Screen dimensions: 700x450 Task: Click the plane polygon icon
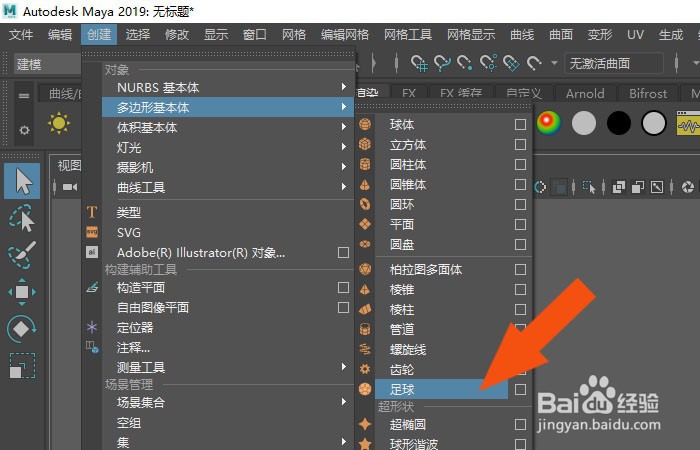[x=365, y=224]
